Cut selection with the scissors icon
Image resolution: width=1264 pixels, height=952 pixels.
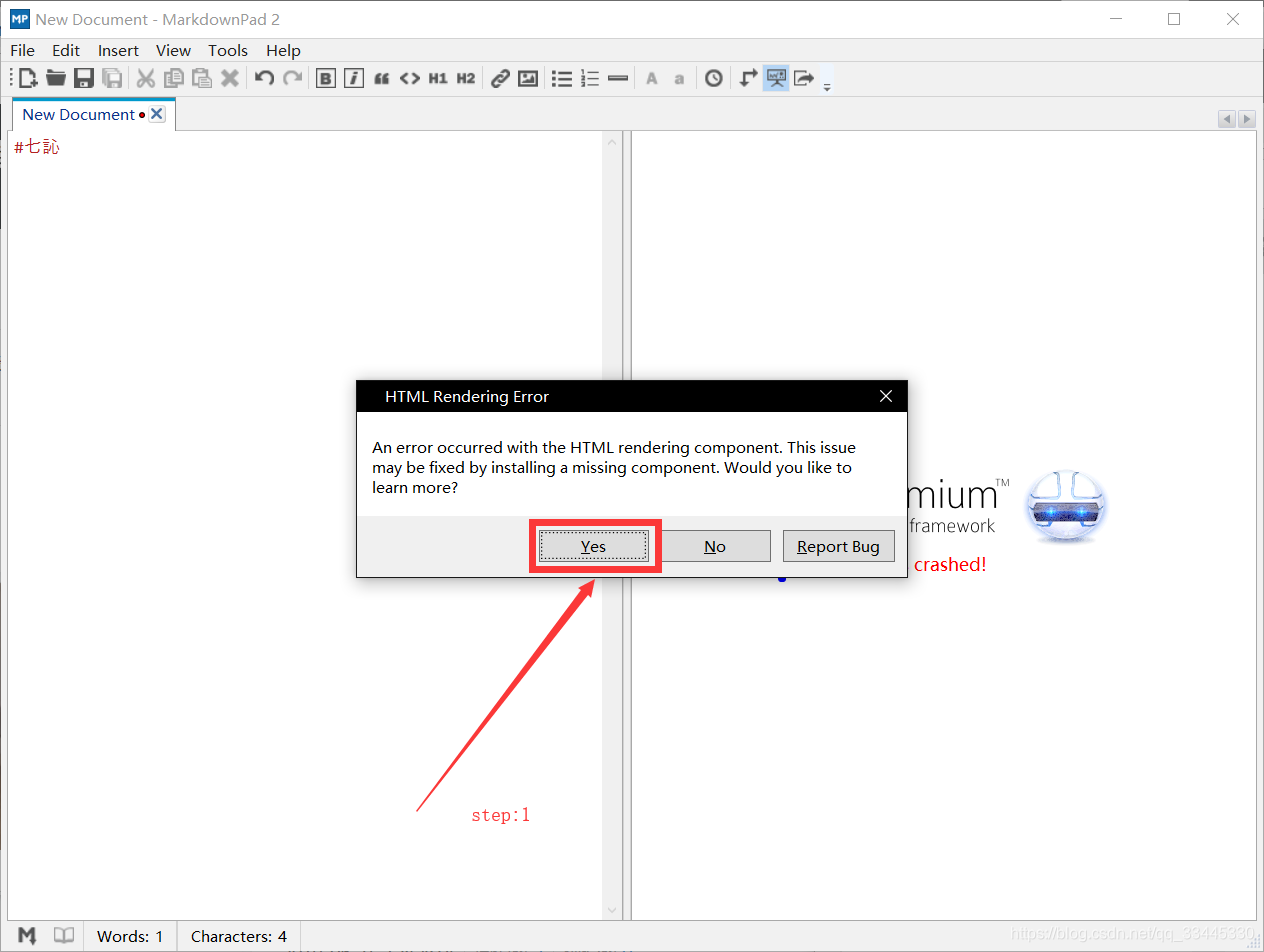click(x=146, y=78)
